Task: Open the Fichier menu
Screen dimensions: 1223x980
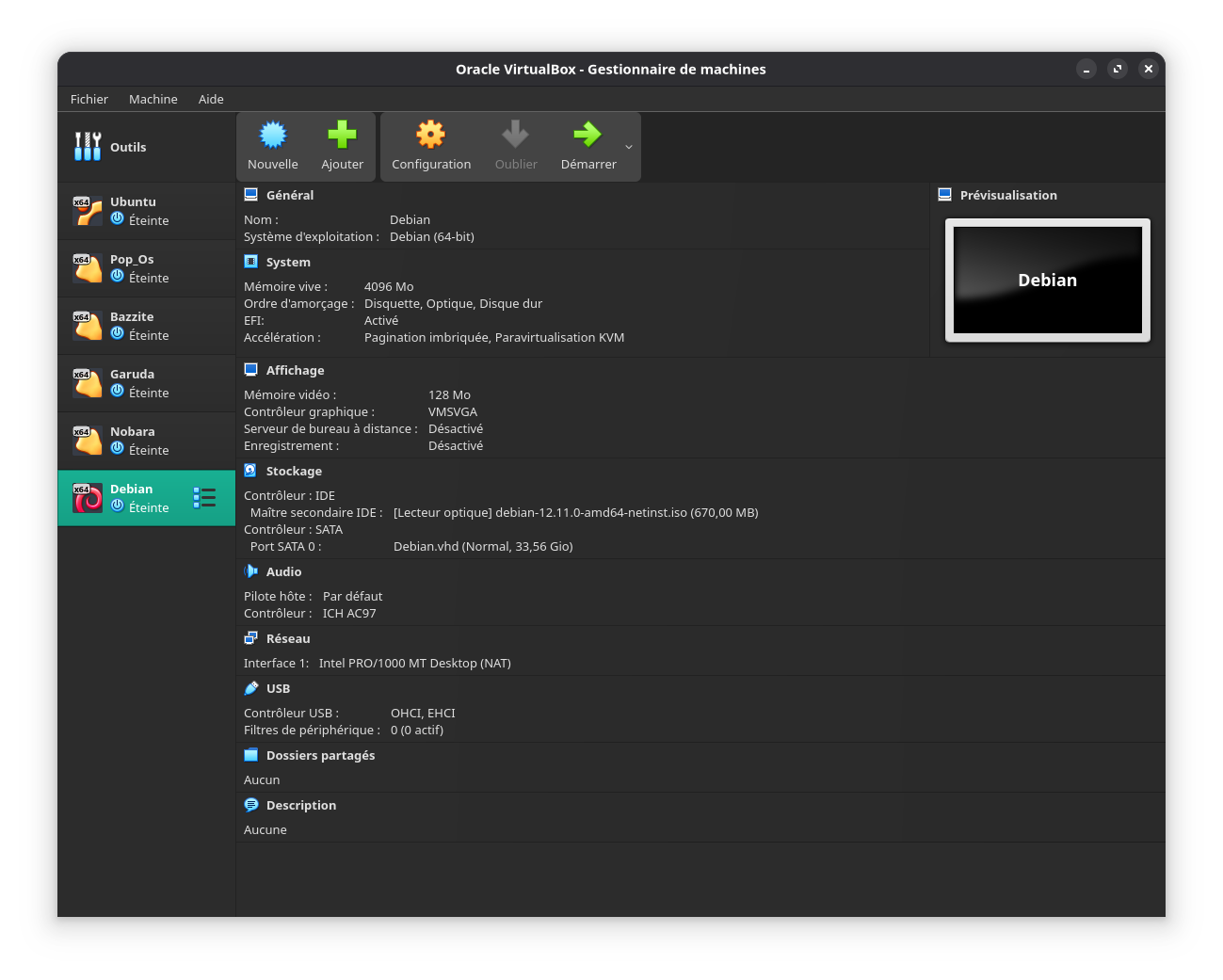Action: [89, 99]
